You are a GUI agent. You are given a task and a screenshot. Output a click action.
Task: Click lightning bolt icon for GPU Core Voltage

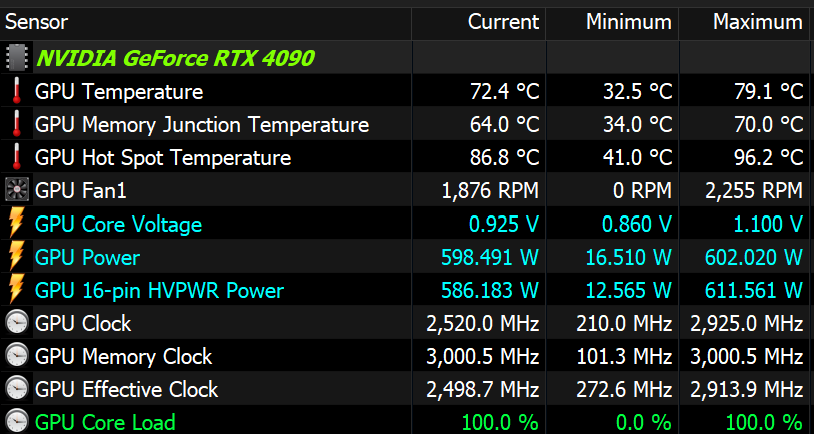pos(16,223)
